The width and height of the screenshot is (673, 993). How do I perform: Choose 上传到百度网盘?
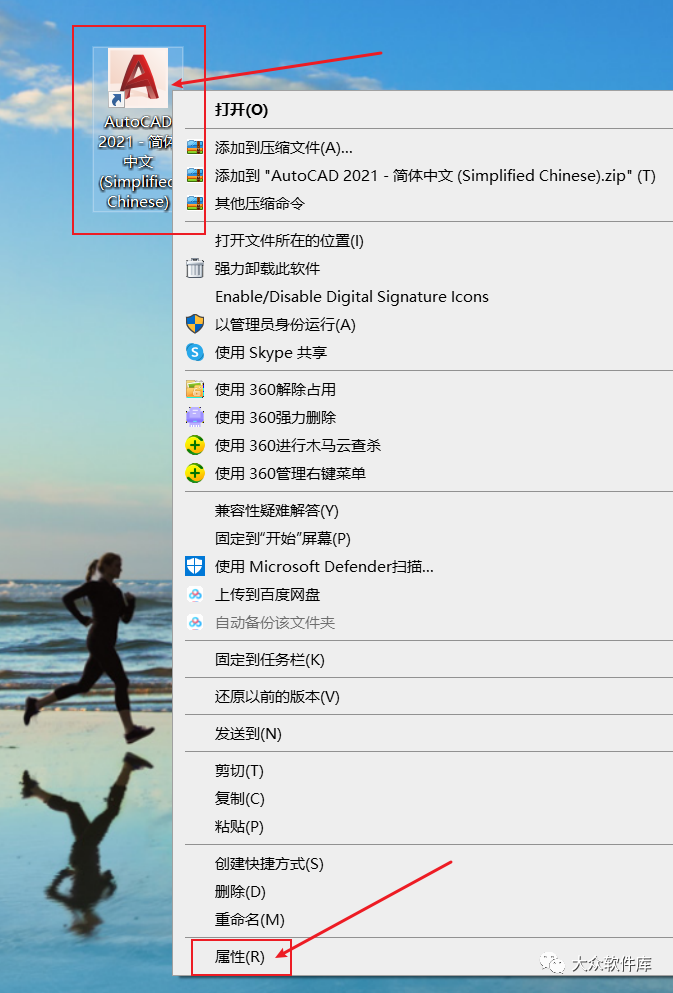click(x=267, y=595)
